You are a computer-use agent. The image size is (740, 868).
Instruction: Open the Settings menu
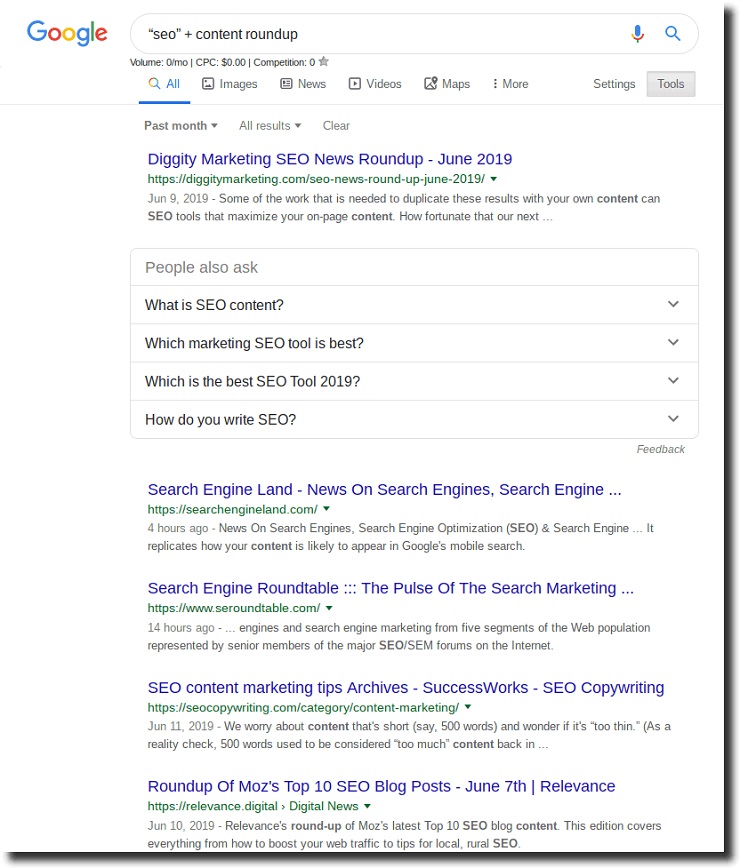tap(614, 84)
